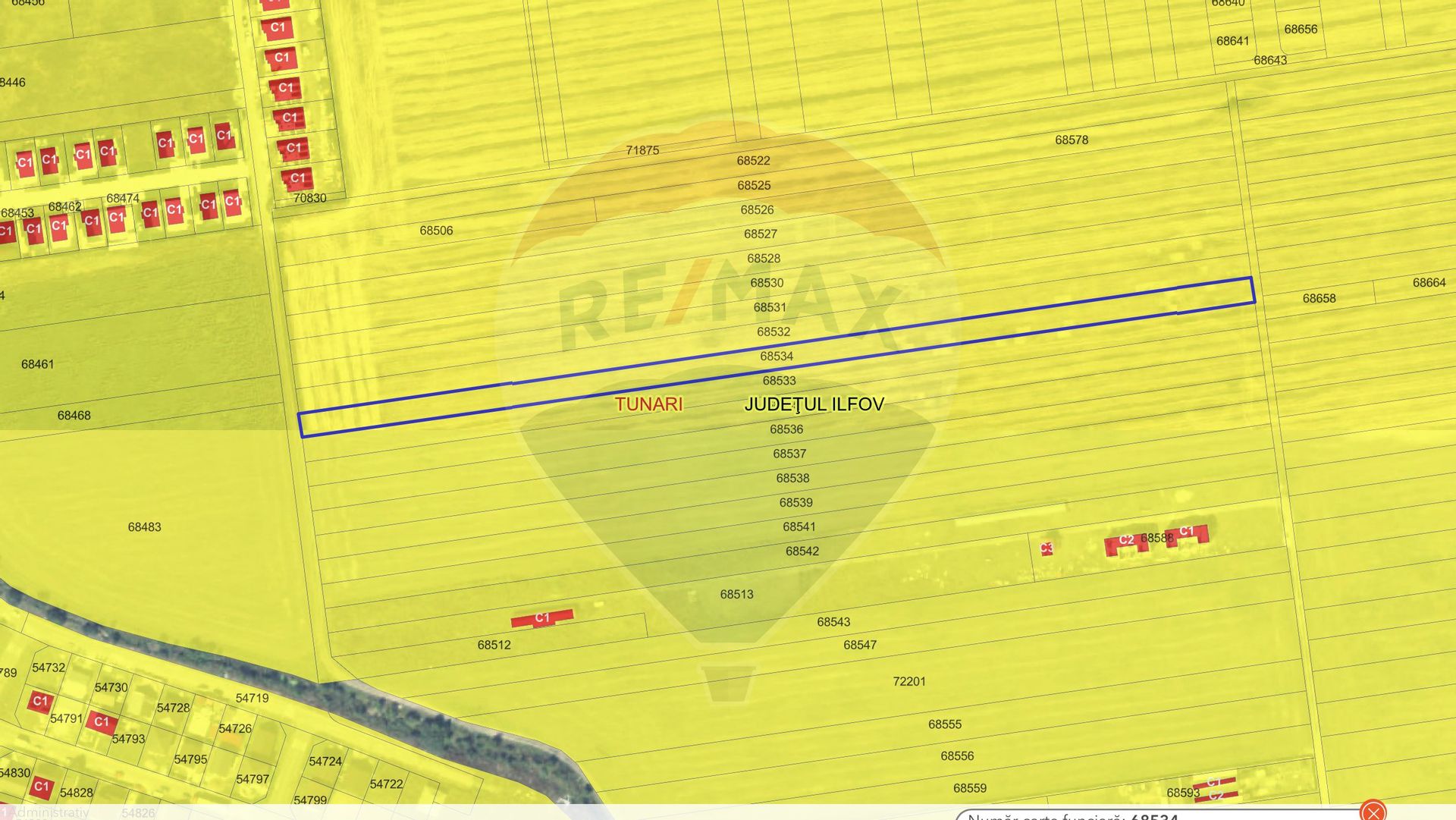The height and width of the screenshot is (820, 1456).
Task: Select parcel label 54724
Action: coord(325,761)
